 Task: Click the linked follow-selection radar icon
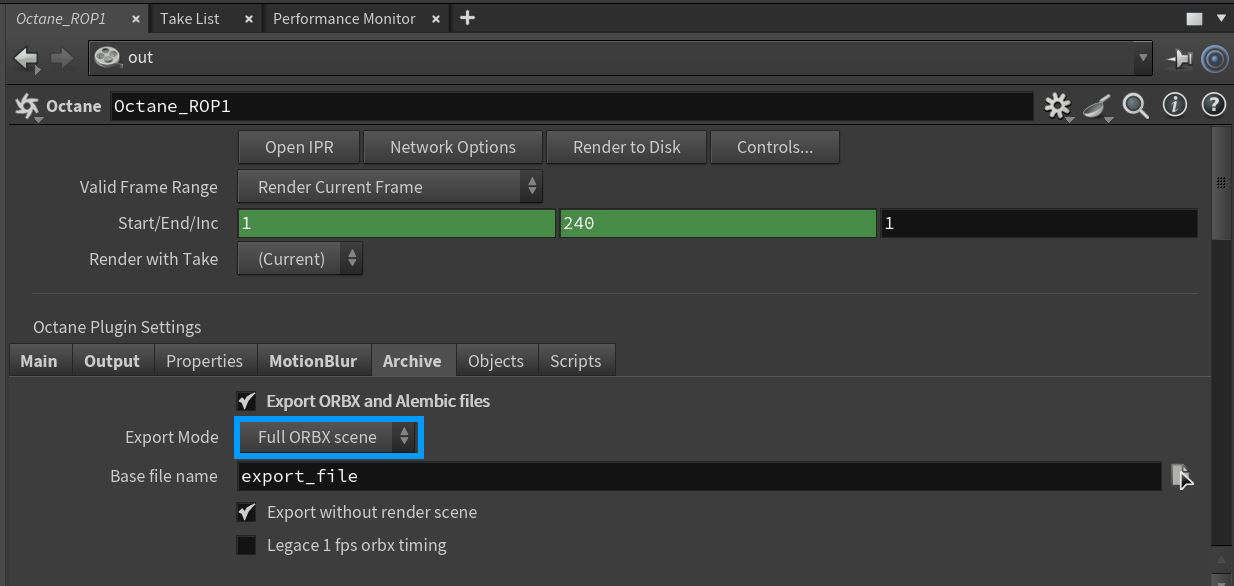click(x=1214, y=58)
